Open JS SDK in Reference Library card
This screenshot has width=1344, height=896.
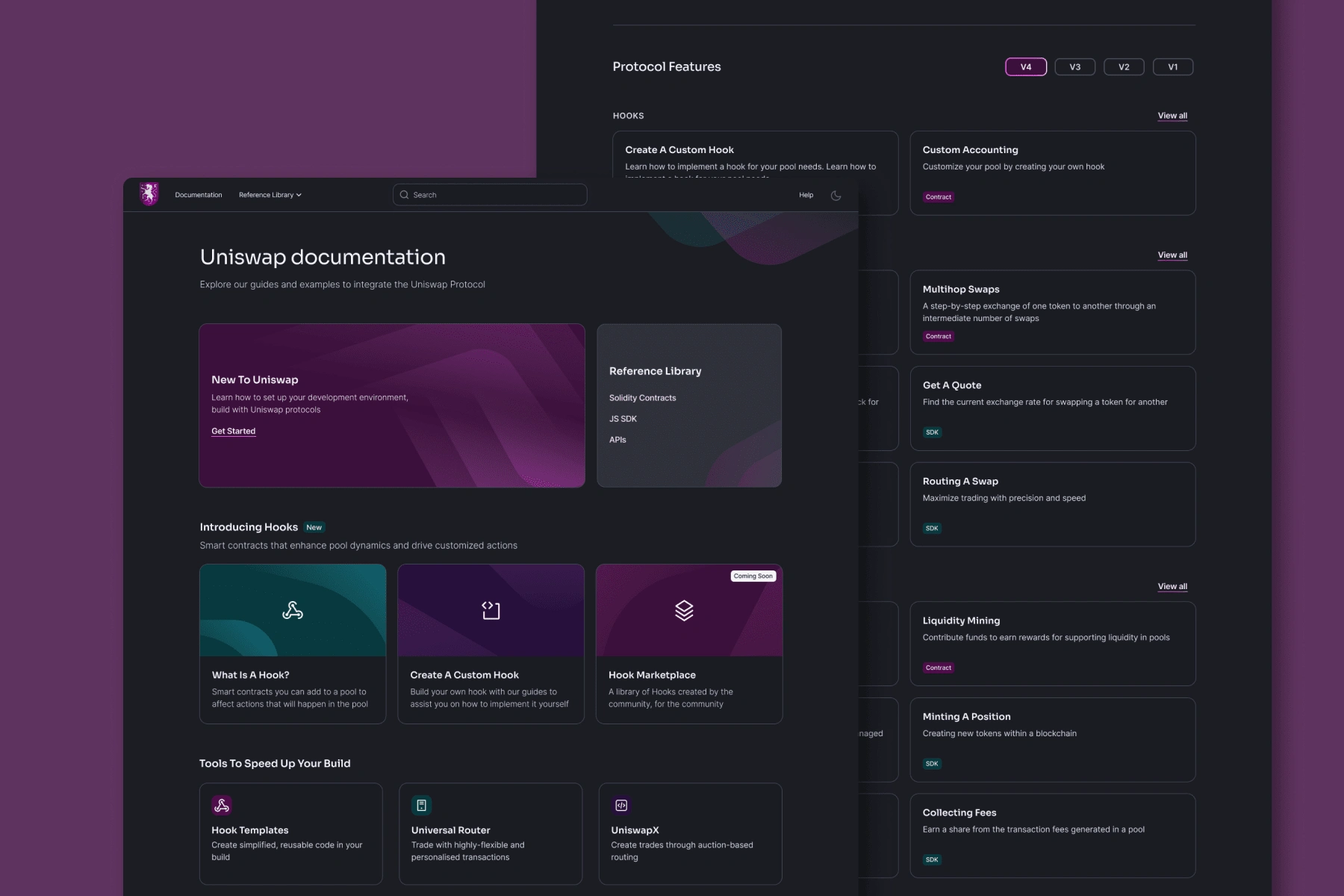pyautogui.click(x=623, y=419)
